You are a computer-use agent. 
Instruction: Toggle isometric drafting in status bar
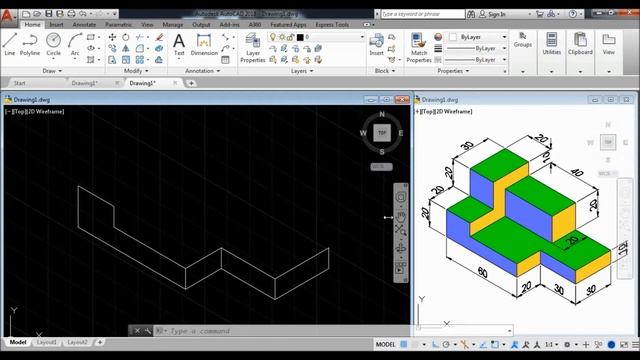click(464, 344)
